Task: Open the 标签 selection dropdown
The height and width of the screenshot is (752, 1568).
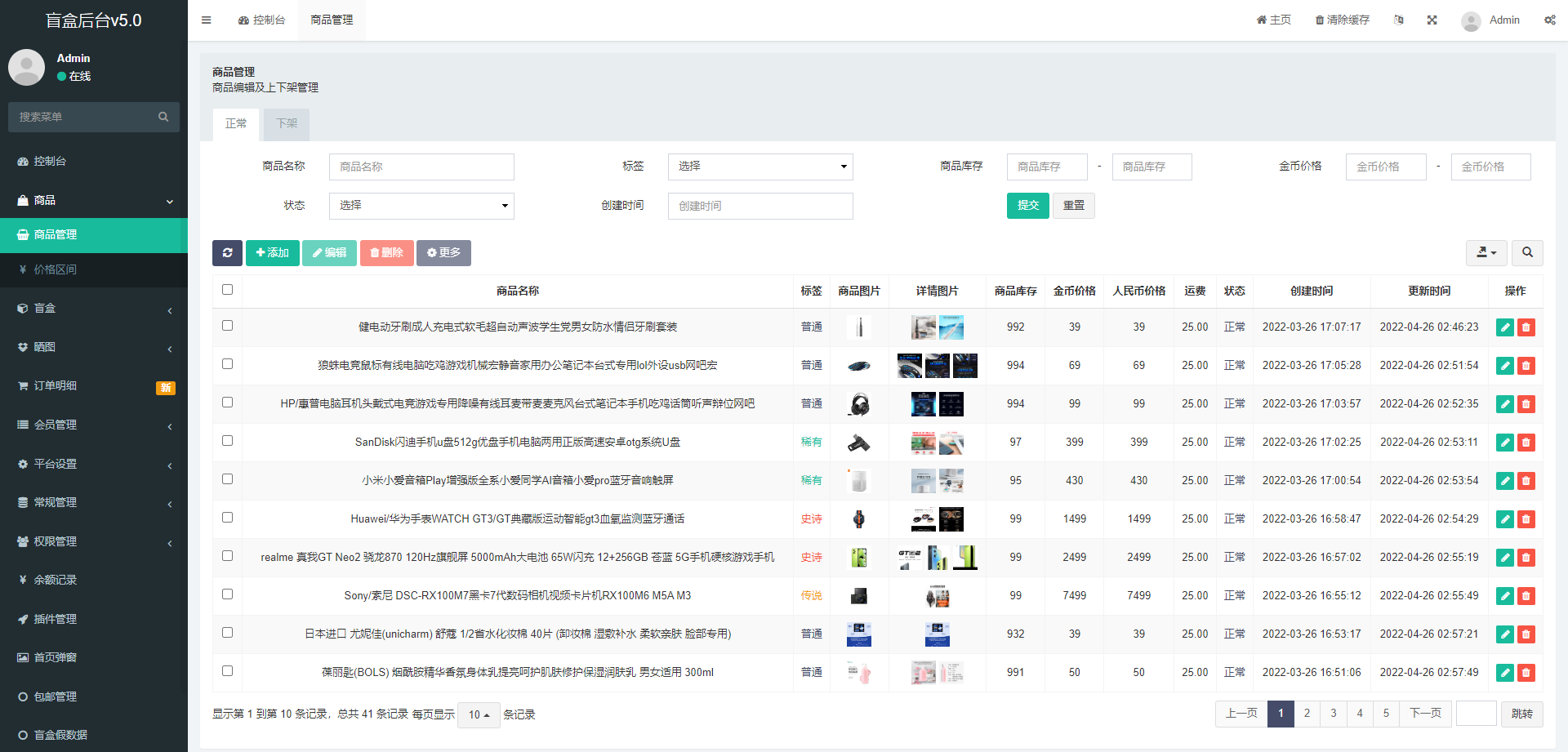Action: [x=759, y=167]
